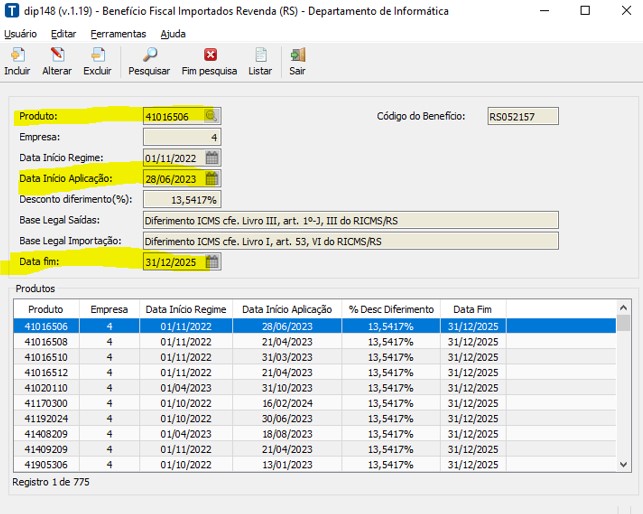This screenshot has width=643, height=514.
Task: Open Pesquisar search tool
Action: point(149,56)
